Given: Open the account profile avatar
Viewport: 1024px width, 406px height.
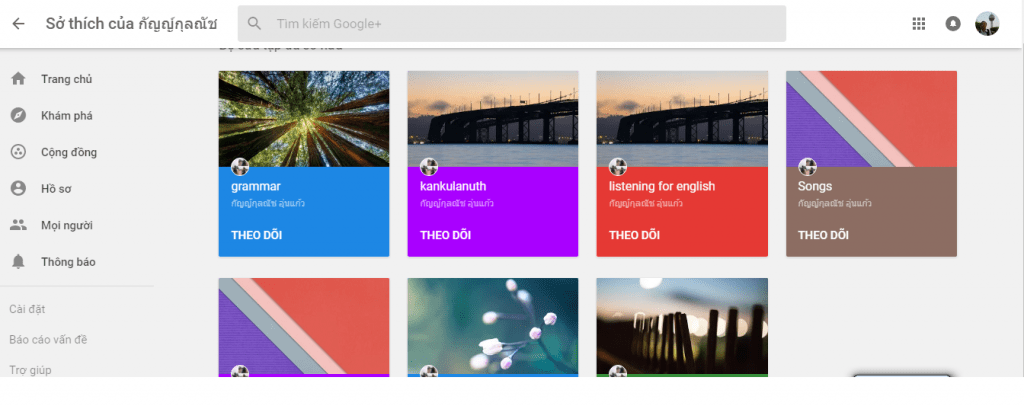Looking at the screenshot, I should 987,24.
